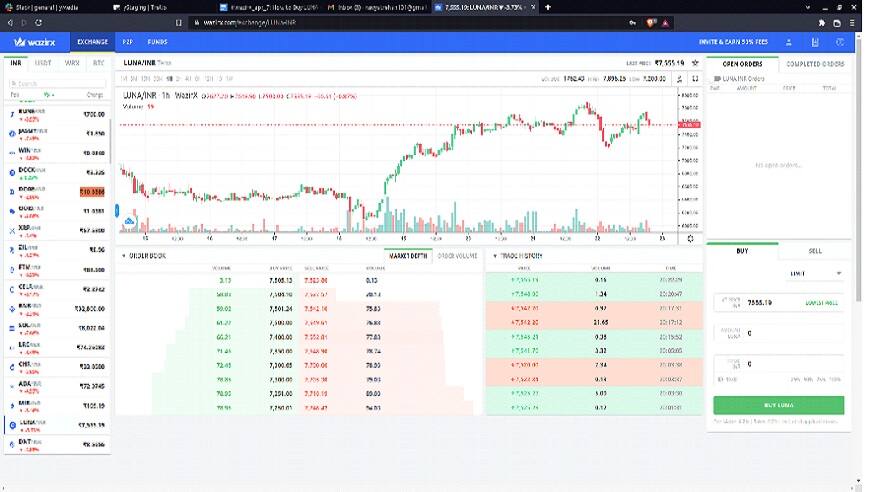Open the EXCHANGE navigation tab

(93, 42)
